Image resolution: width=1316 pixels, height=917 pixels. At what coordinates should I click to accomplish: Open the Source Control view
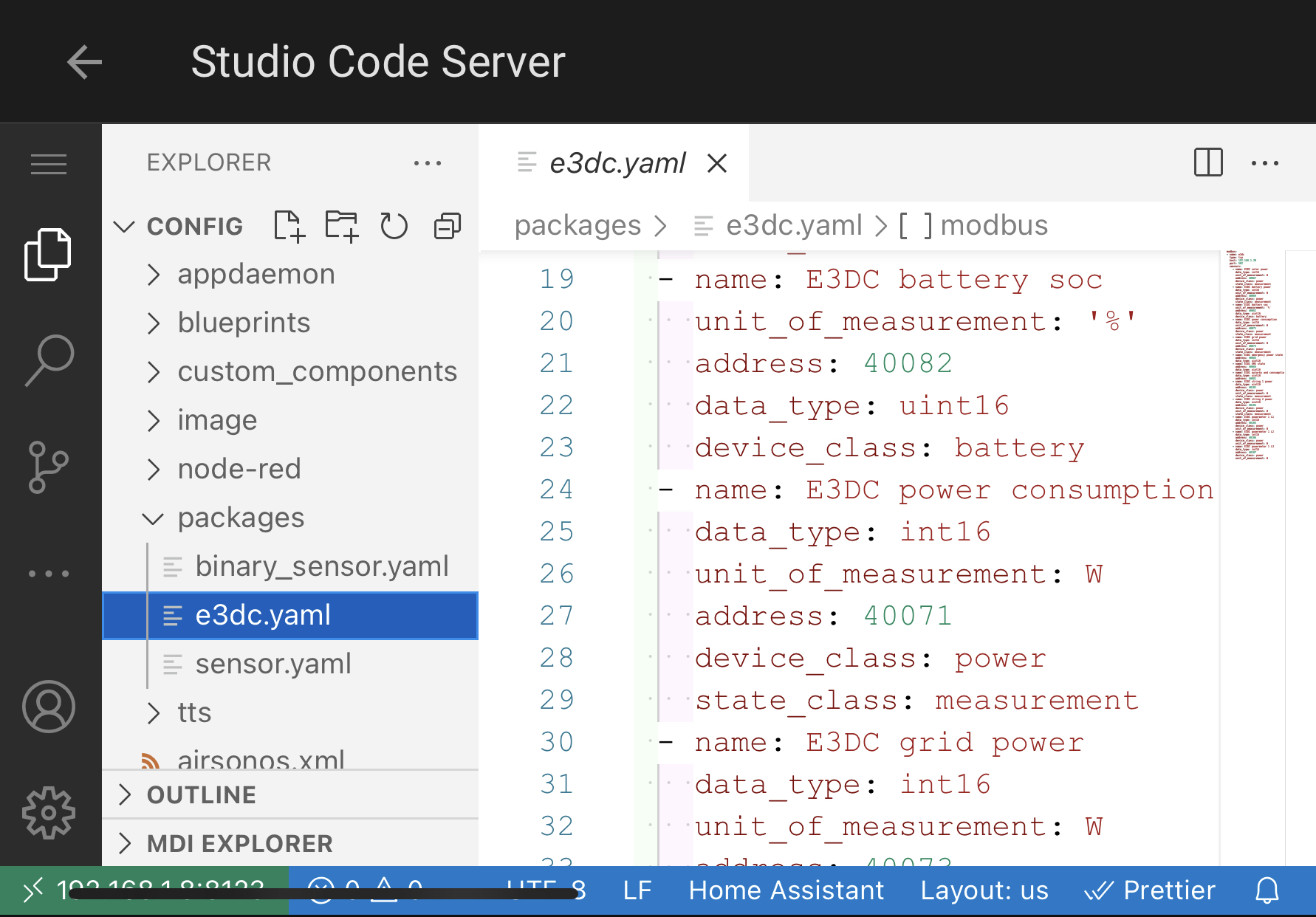point(49,467)
